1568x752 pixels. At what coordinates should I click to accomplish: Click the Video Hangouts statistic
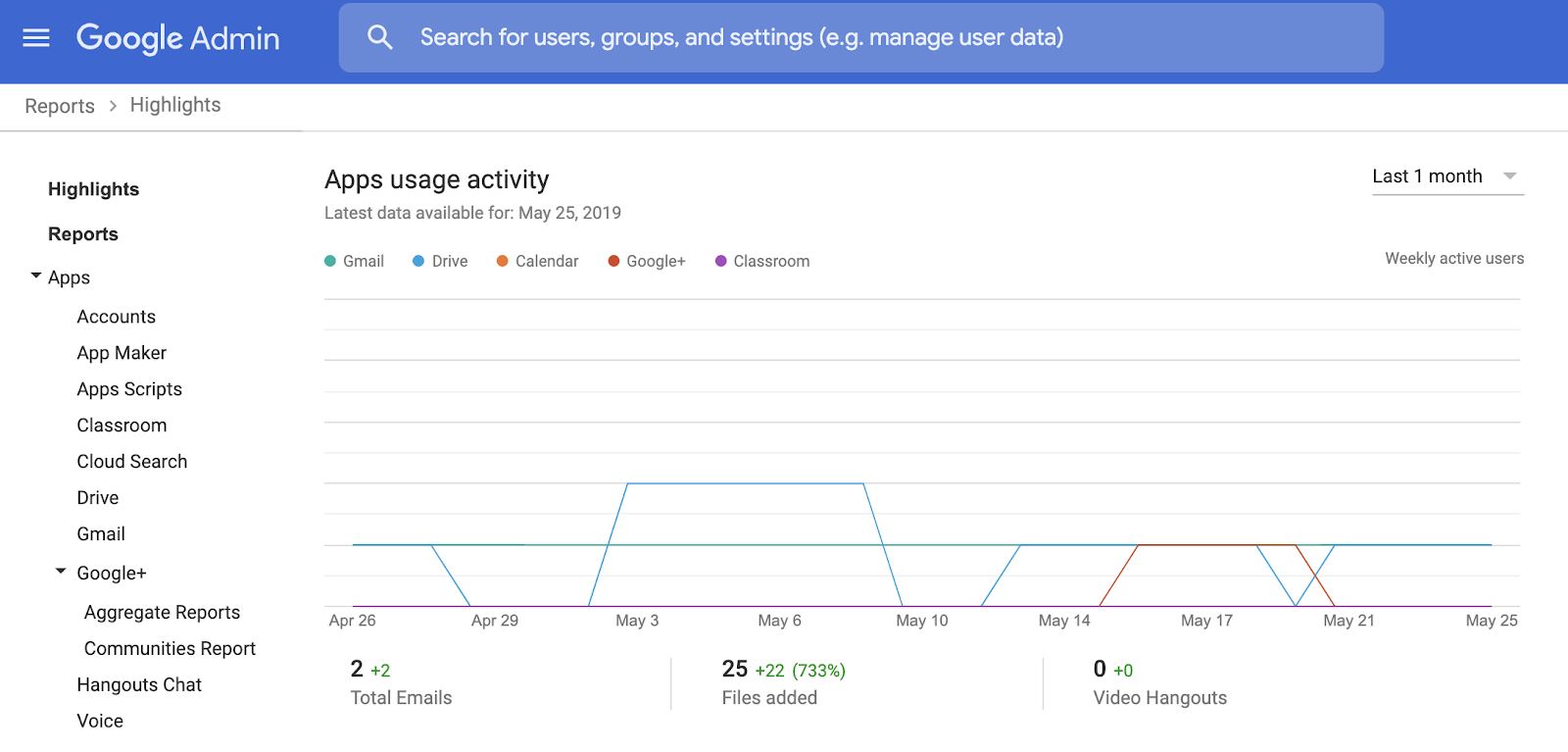(1160, 683)
